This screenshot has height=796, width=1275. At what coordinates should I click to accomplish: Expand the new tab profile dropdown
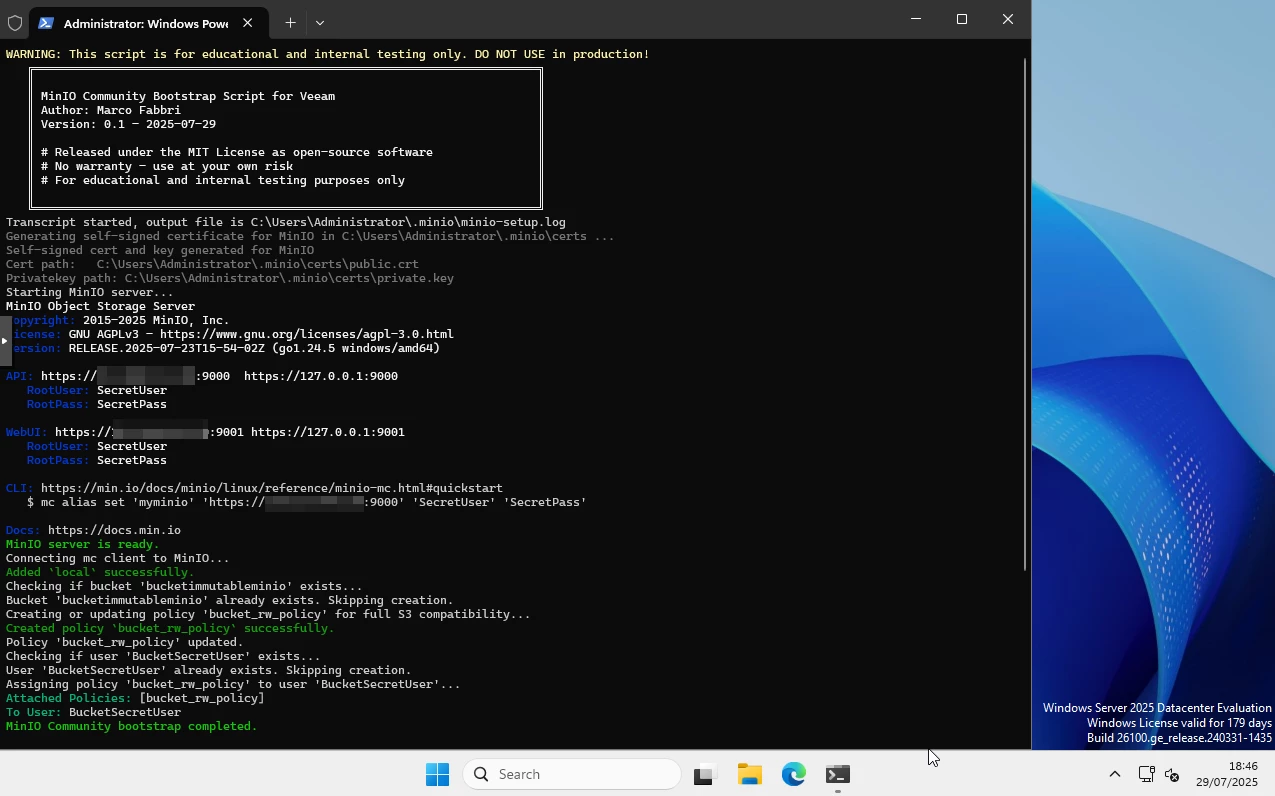point(320,22)
